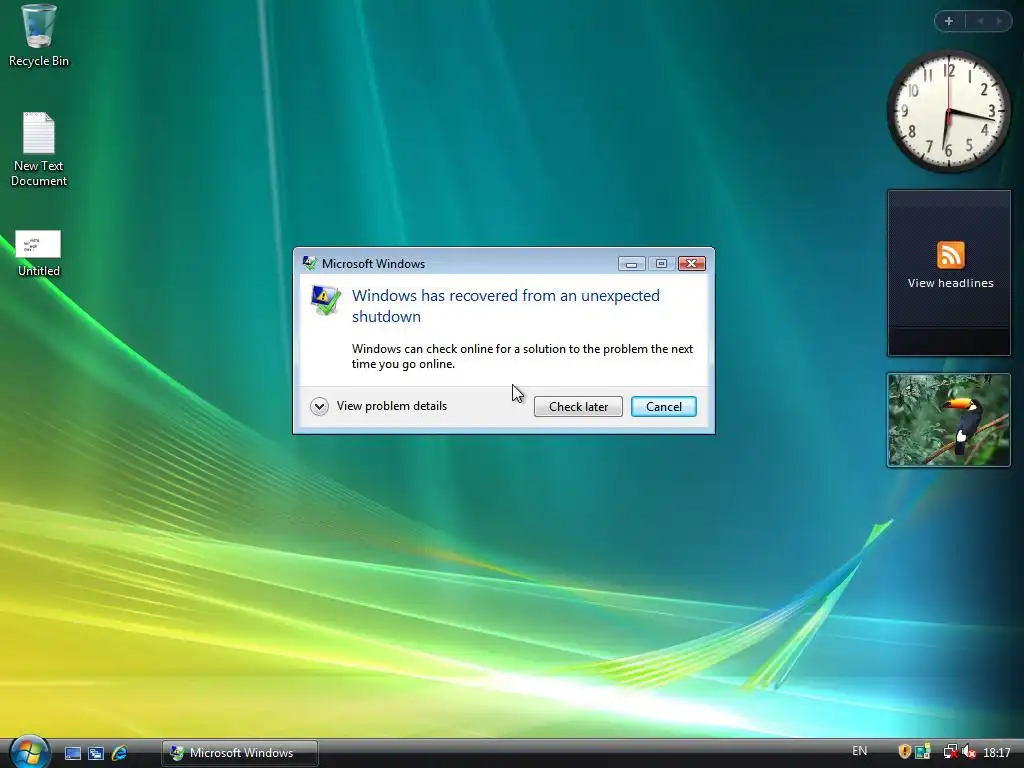
Task: Click the sidebar next gadgets arrow
Action: click(999, 21)
